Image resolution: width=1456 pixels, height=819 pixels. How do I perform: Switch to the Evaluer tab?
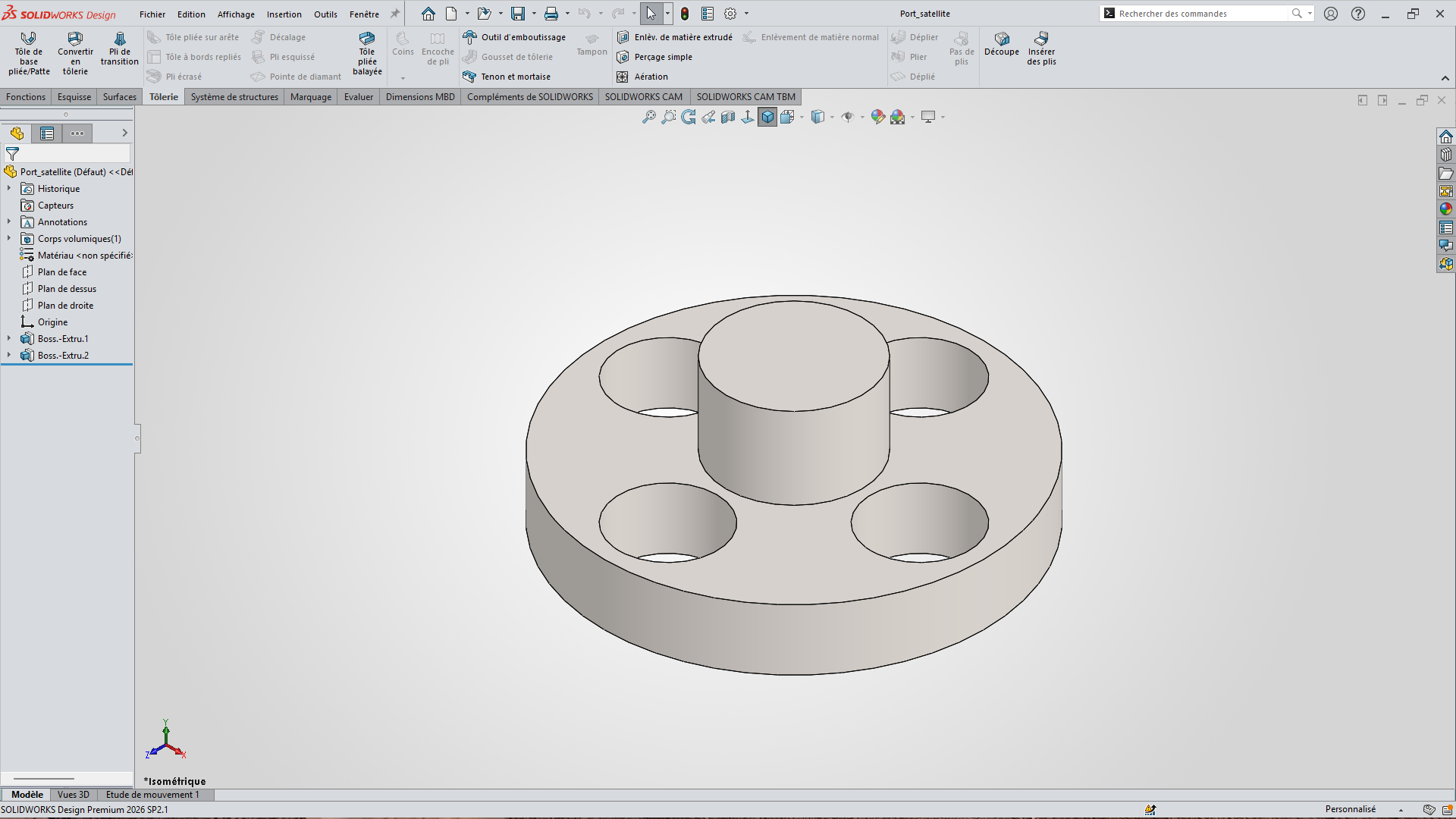(359, 96)
